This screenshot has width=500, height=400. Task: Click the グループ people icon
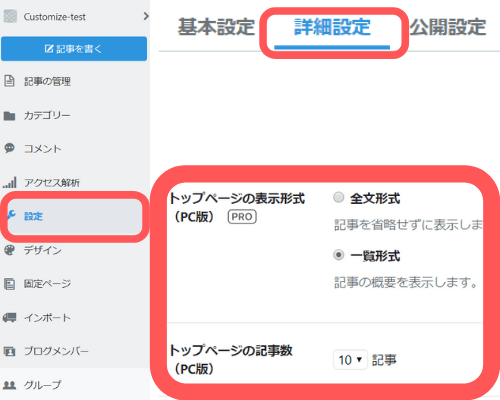(x=9, y=385)
